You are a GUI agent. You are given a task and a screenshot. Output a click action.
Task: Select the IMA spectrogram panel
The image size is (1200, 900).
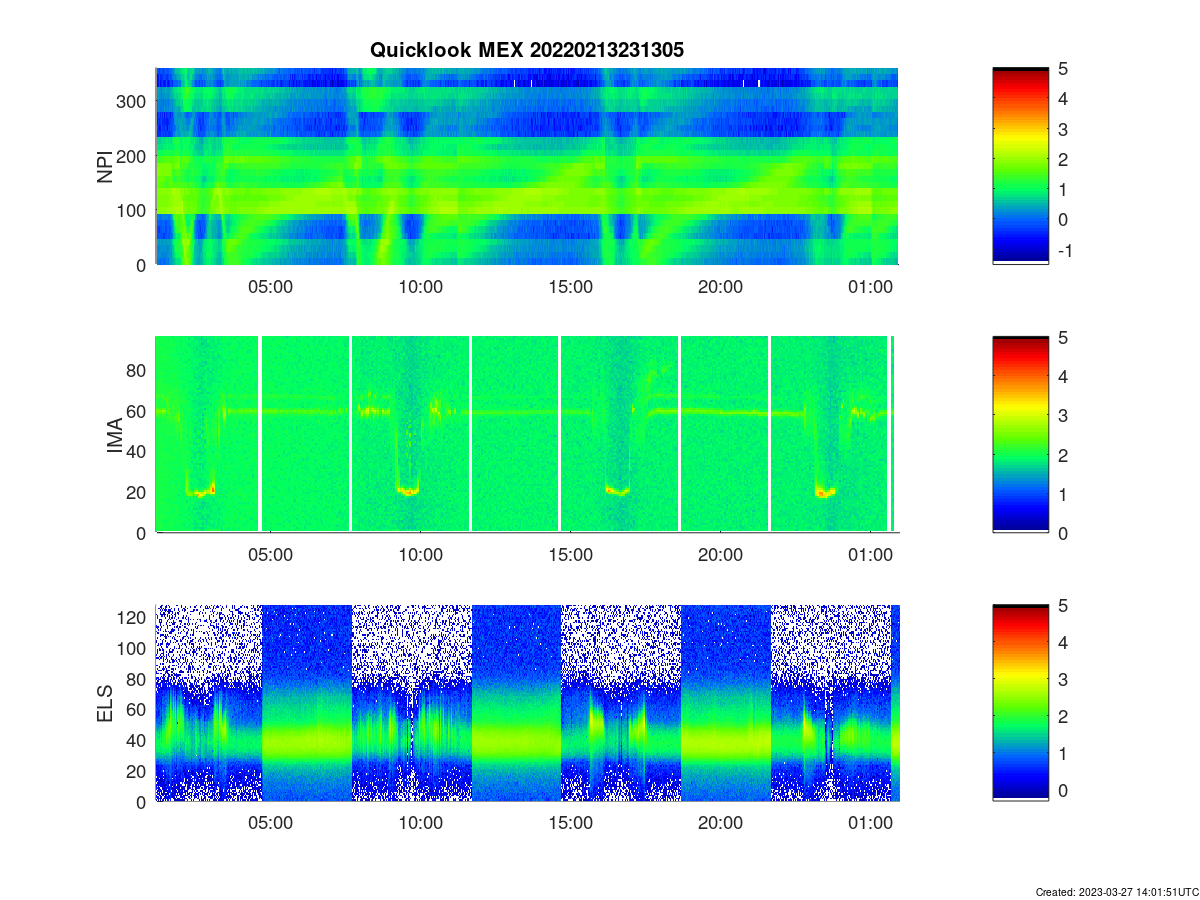click(x=527, y=434)
